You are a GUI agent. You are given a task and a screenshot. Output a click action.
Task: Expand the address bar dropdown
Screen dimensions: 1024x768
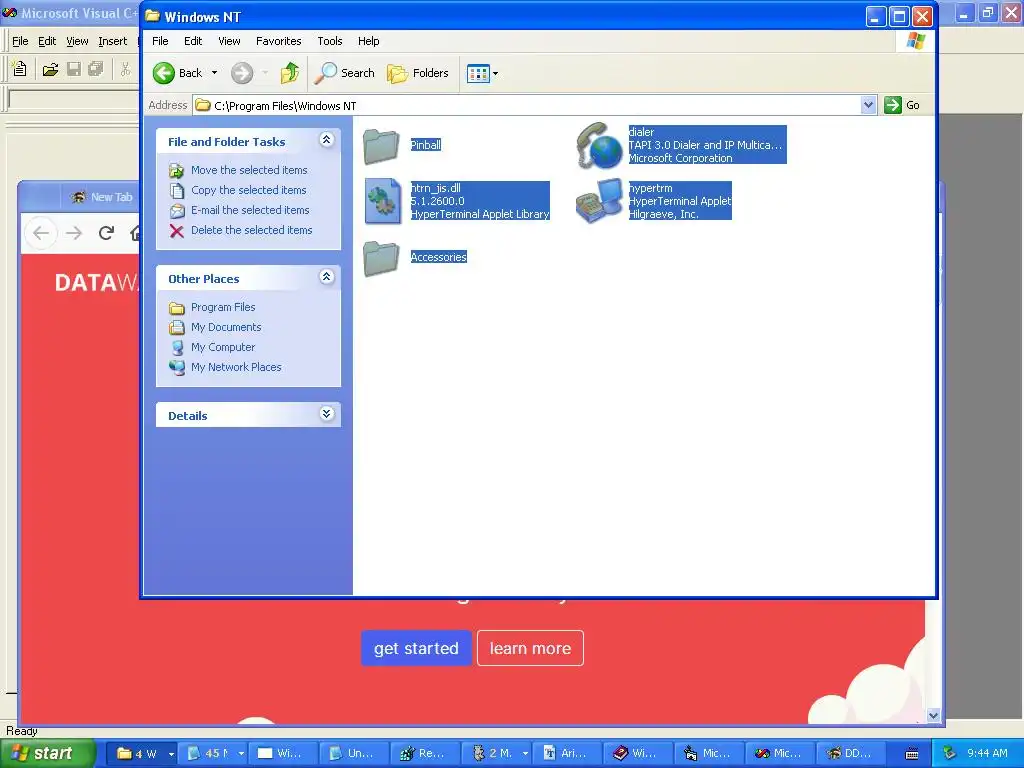point(868,105)
